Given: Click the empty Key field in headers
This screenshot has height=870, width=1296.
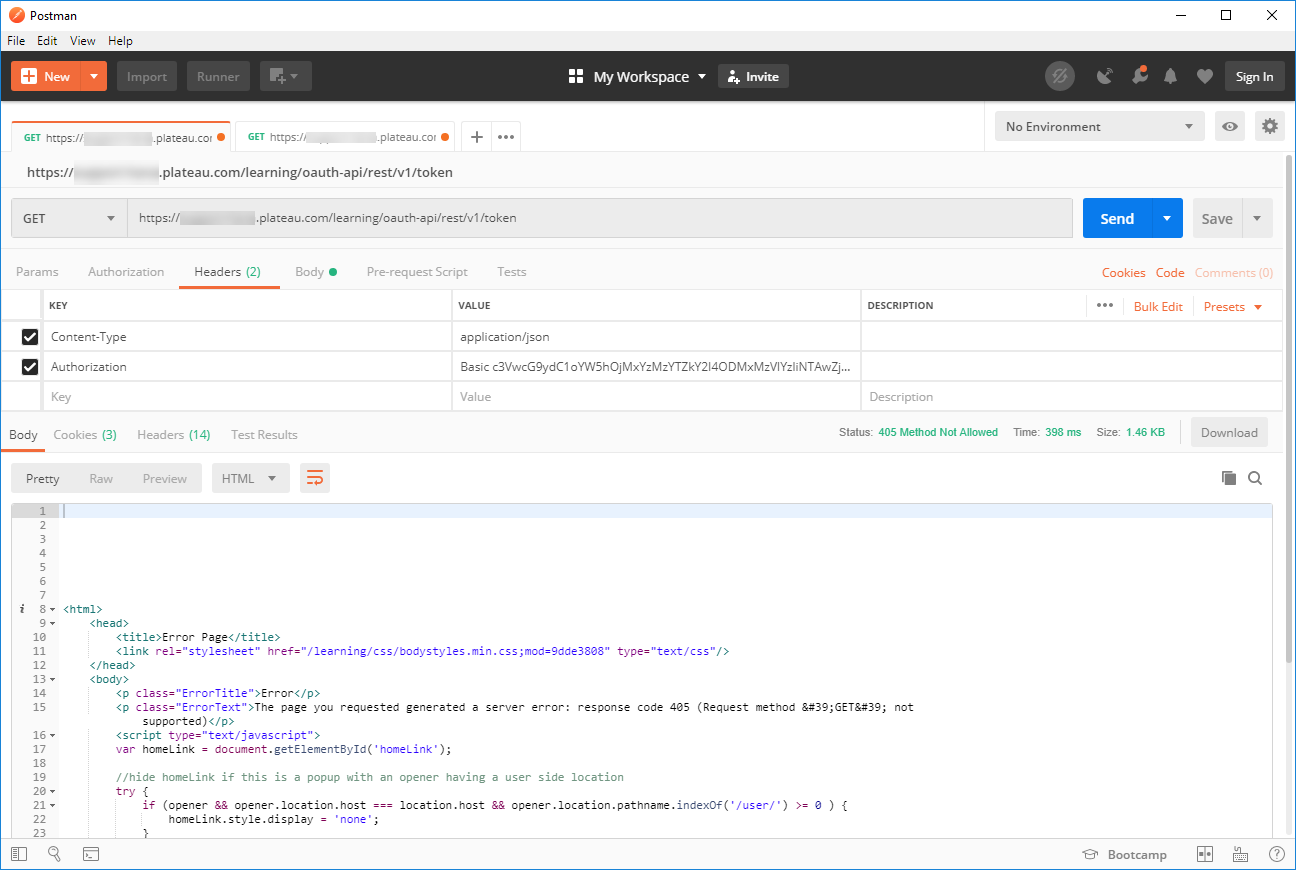Looking at the screenshot, I should click(x=247, y=397).
